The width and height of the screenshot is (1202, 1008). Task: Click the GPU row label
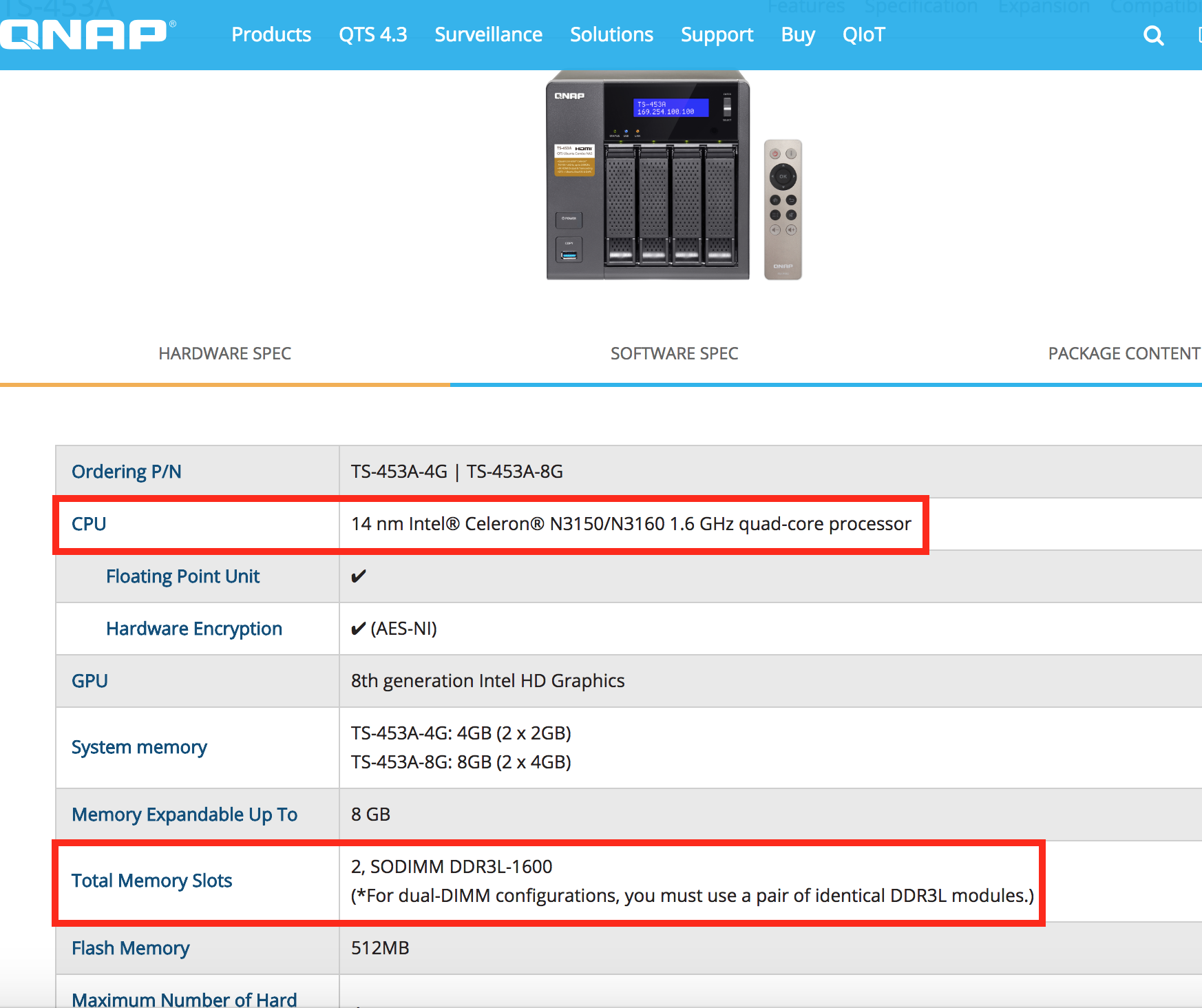pyautogui.click(x=89, y=681)
